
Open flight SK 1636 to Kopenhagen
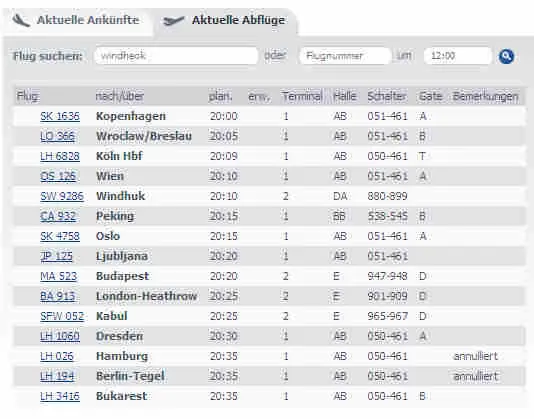click(x=60, y=116)
